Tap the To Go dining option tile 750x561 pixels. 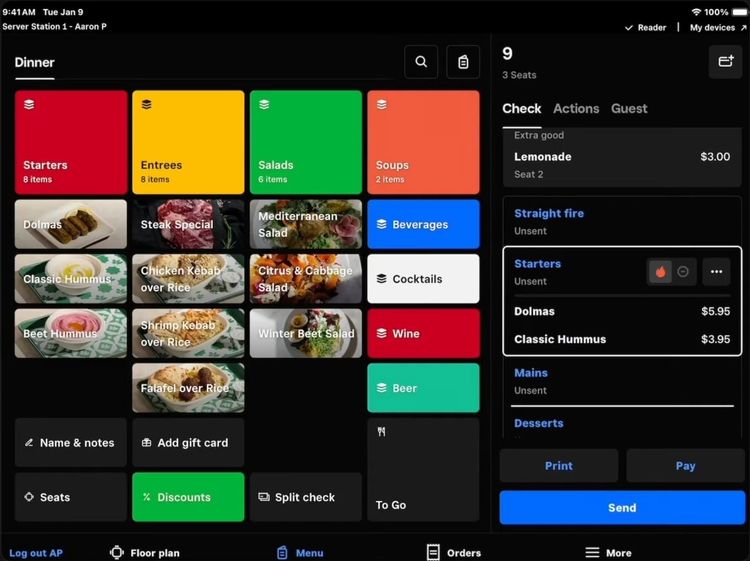pos(423,470)
